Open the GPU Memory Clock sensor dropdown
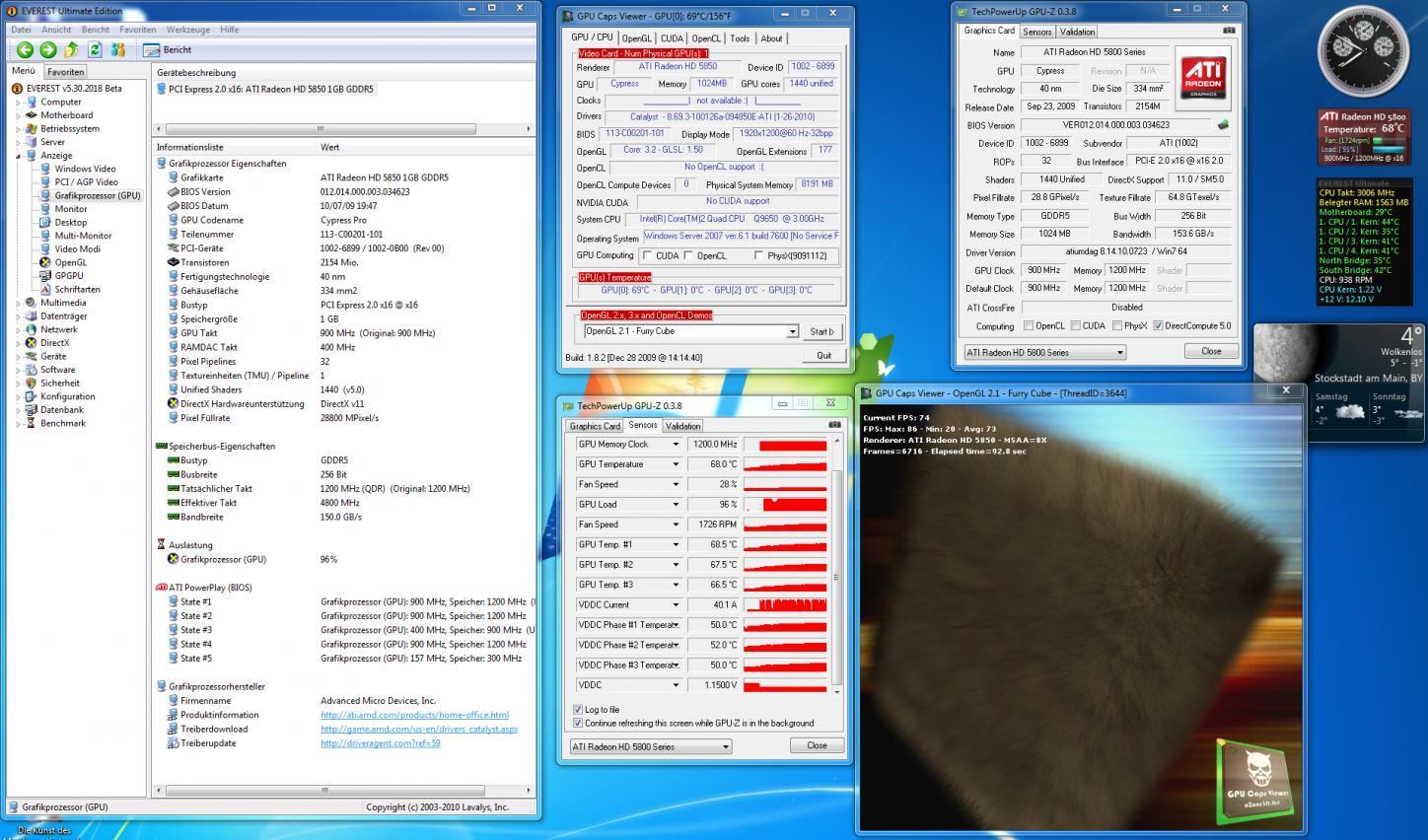The width and height of the screenshot is (1428, 840). coord(676,445)
